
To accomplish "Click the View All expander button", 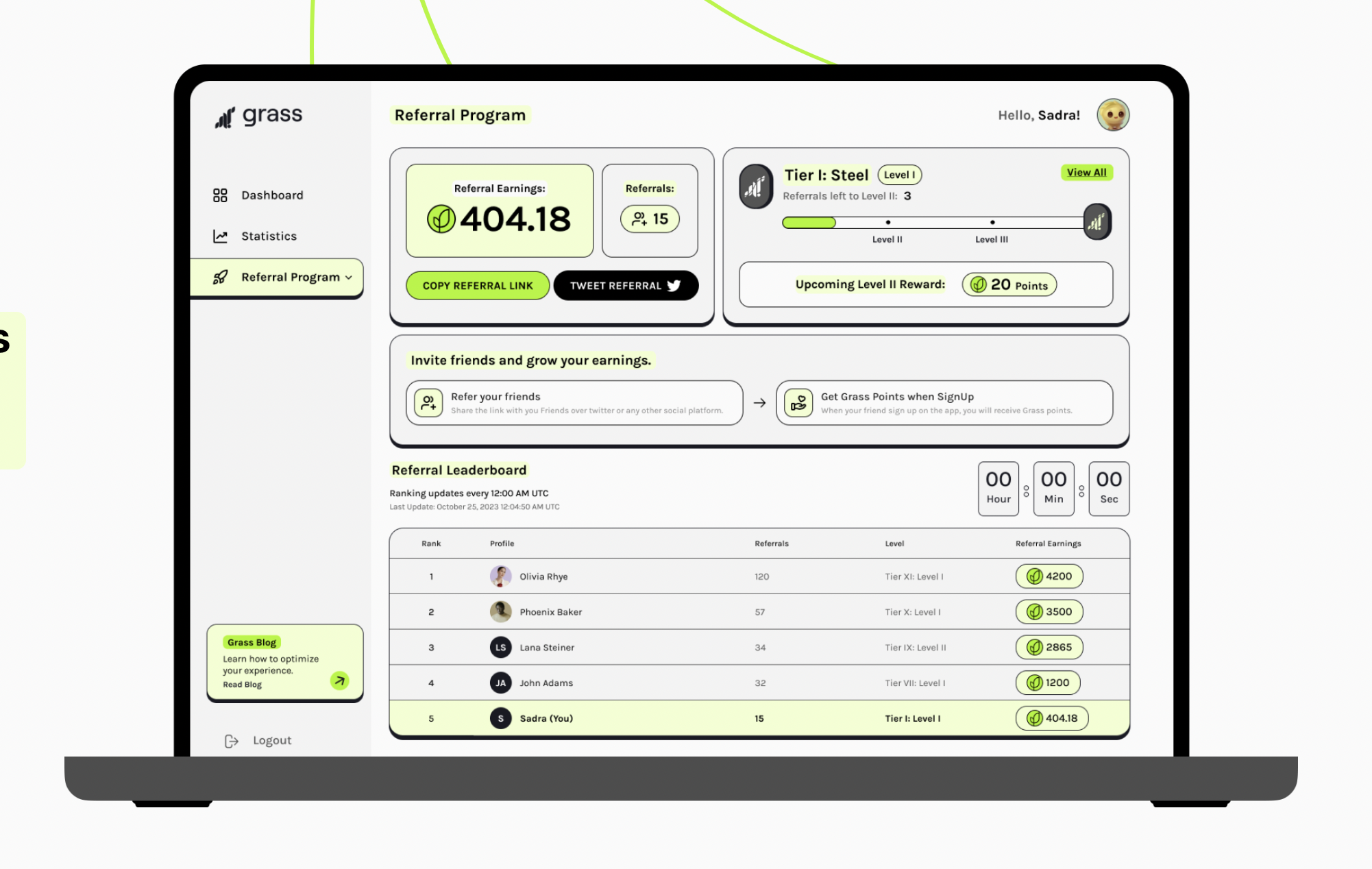I will point(1085,172).
